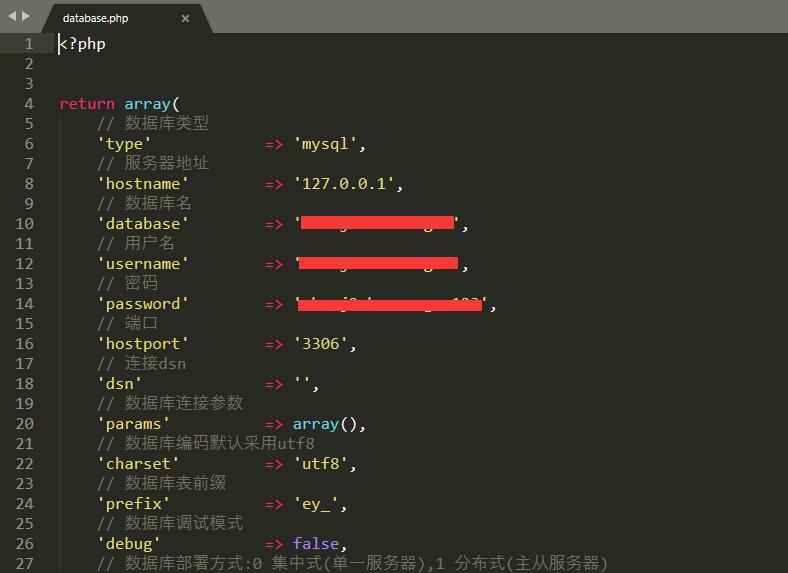Click line number 4 in gutter
Viewport: 788px width, 573px height.
point(29,104)
